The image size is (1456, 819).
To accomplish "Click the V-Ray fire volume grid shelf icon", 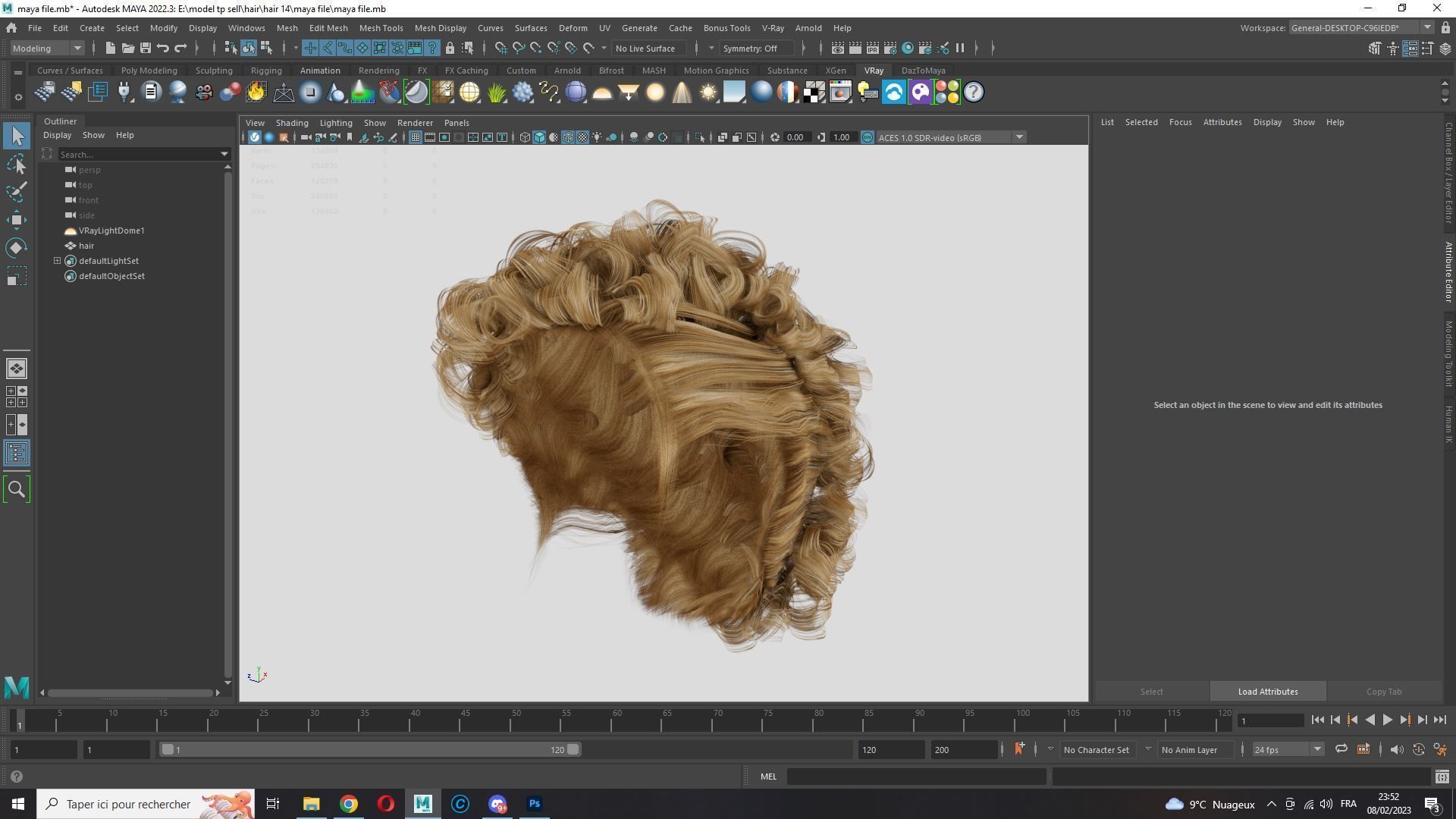I will pyautogui.click(x=256, y=93).
